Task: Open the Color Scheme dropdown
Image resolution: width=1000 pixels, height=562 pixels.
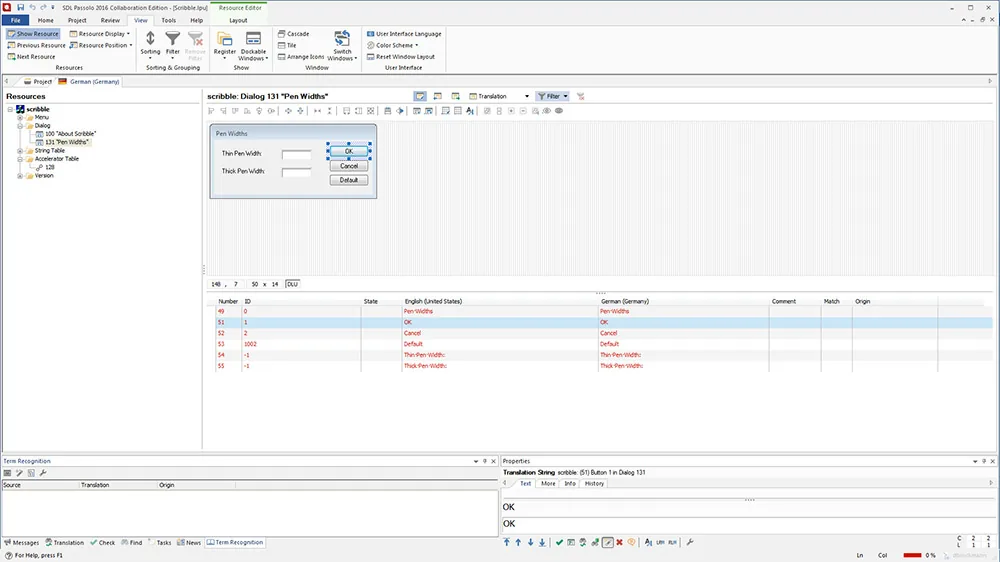Action: pos(392,45)
